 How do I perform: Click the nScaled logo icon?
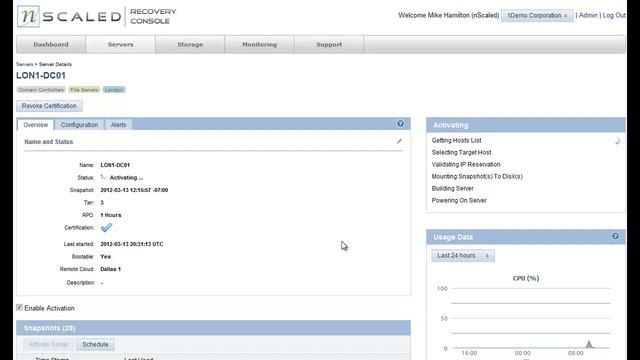pyautogui.click(x=29, y=16)
